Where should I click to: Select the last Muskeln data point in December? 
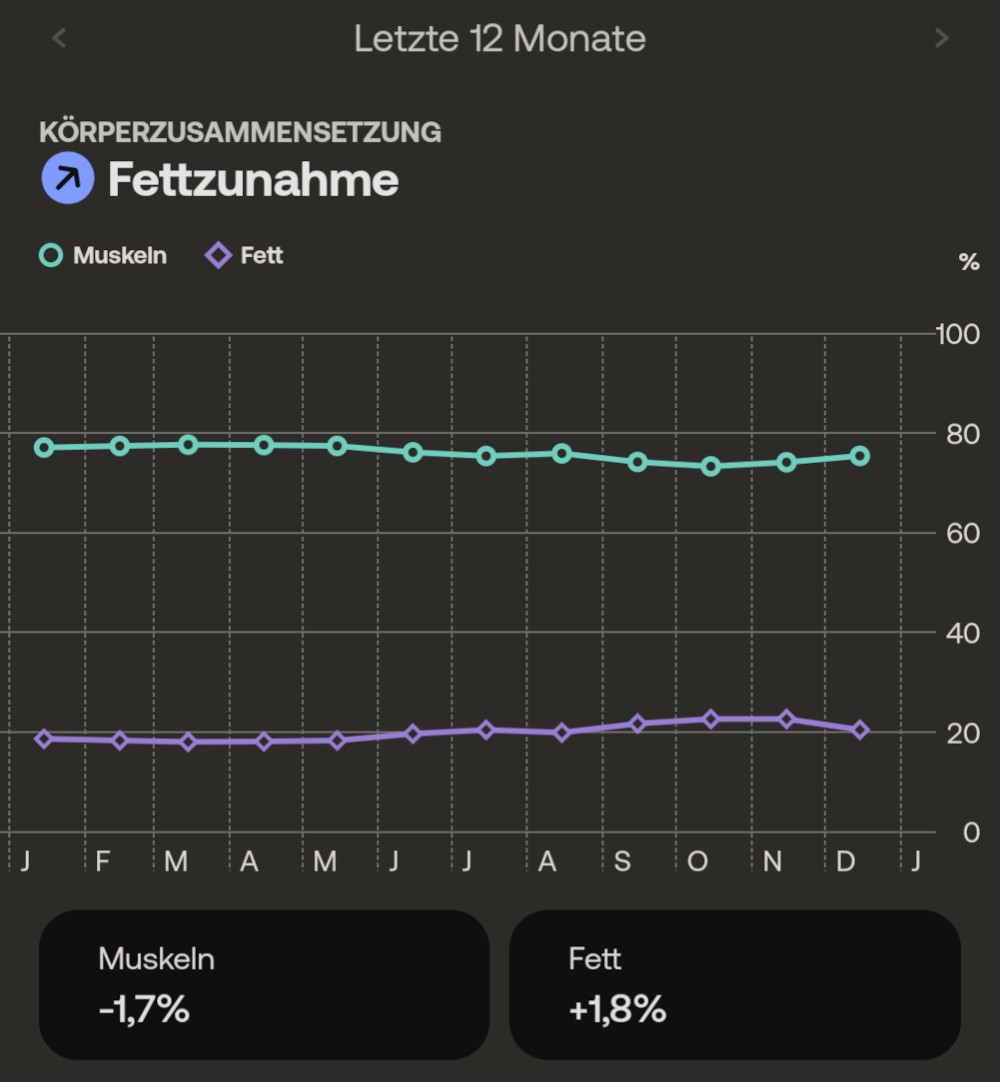(x=860, y=456)
